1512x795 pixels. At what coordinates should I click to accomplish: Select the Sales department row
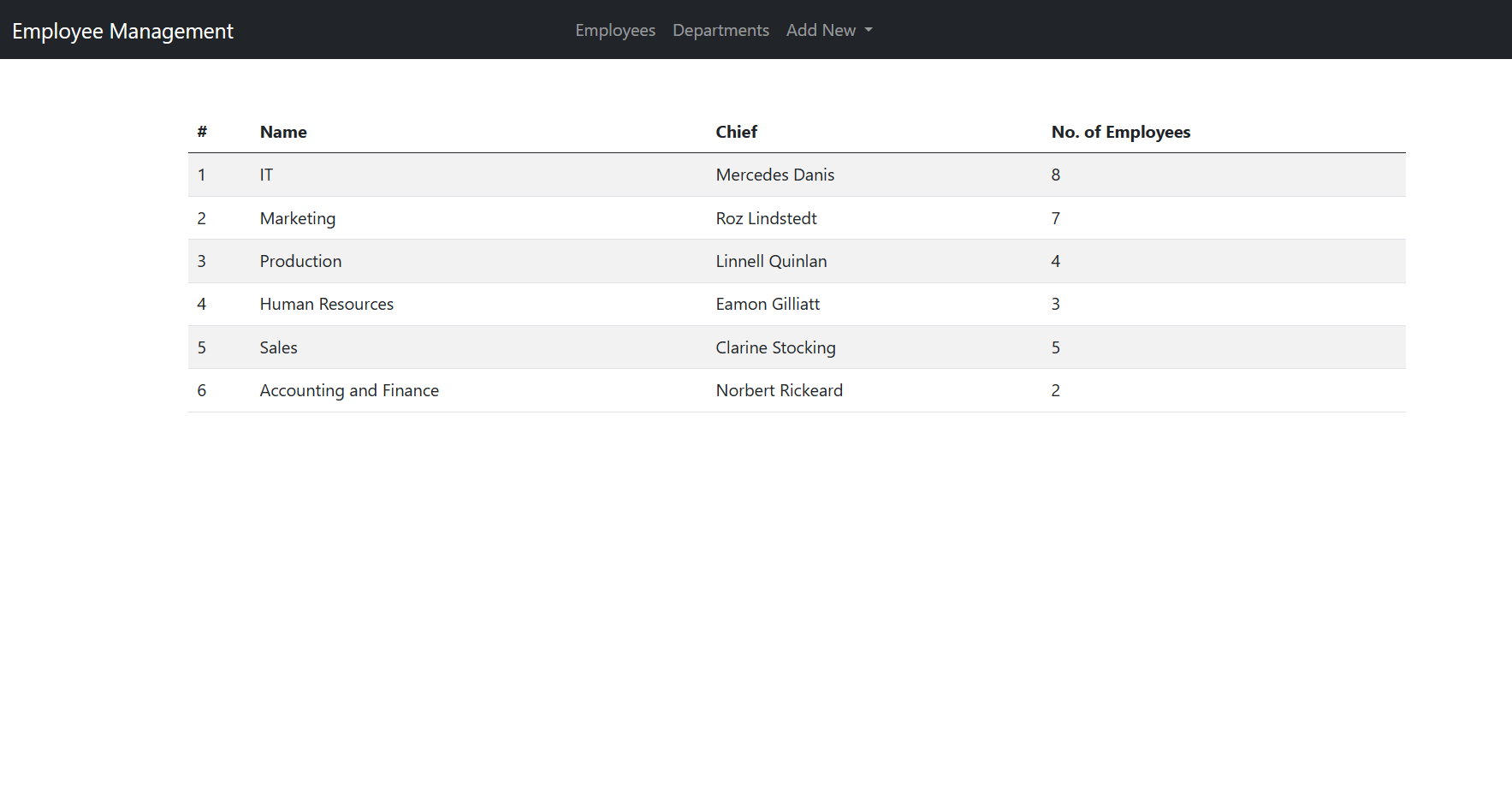(278, 347)
